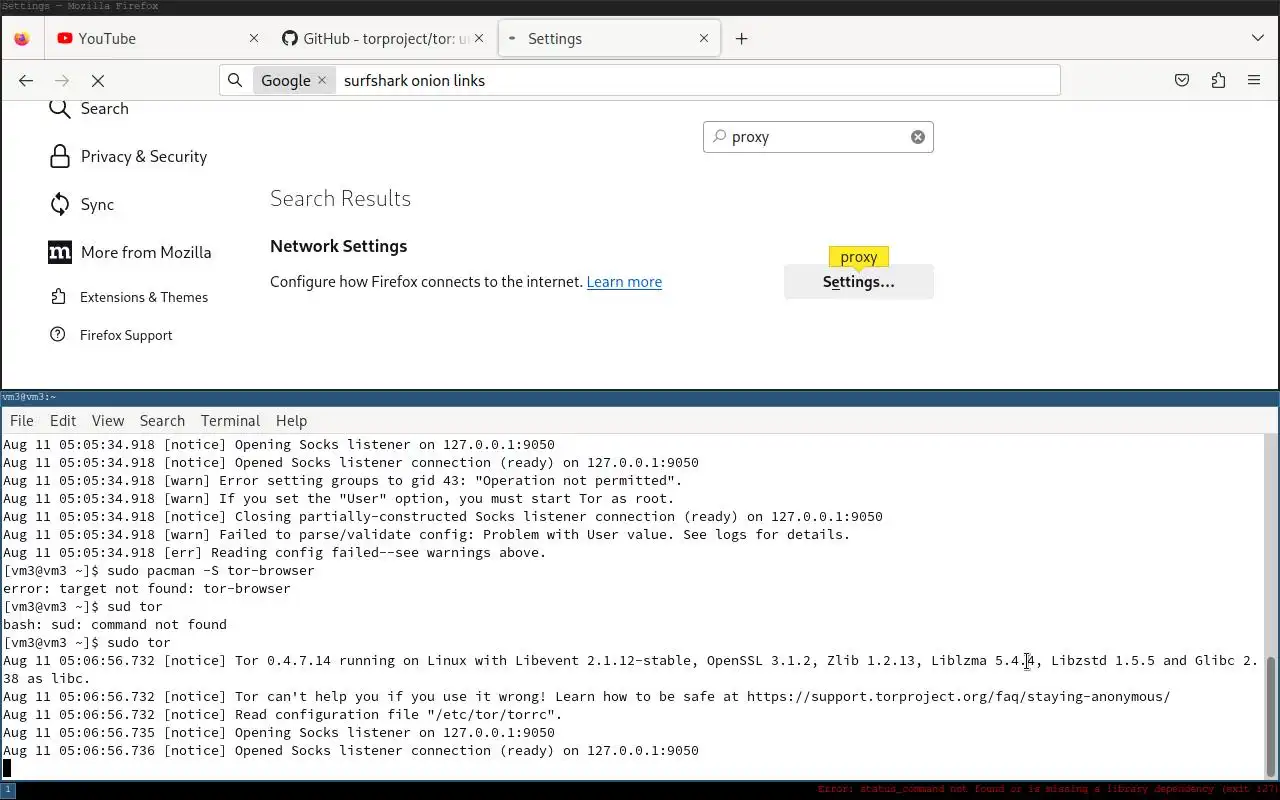Viewport: 1280px width, 800px height.
Task: Open the terminal View menu
Action: [107, 420]
